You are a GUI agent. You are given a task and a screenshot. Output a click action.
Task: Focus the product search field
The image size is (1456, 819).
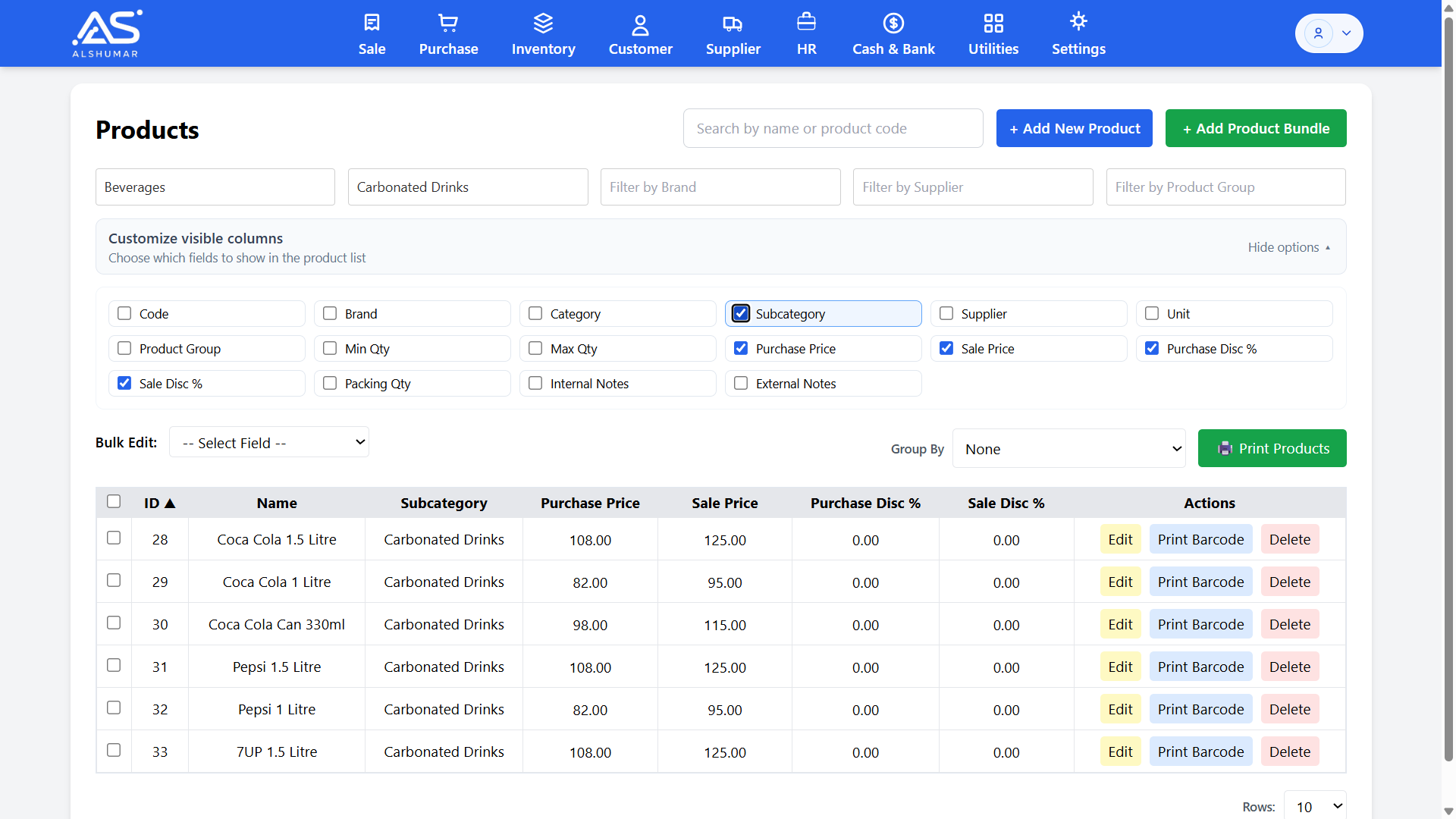tap(833, 128)
